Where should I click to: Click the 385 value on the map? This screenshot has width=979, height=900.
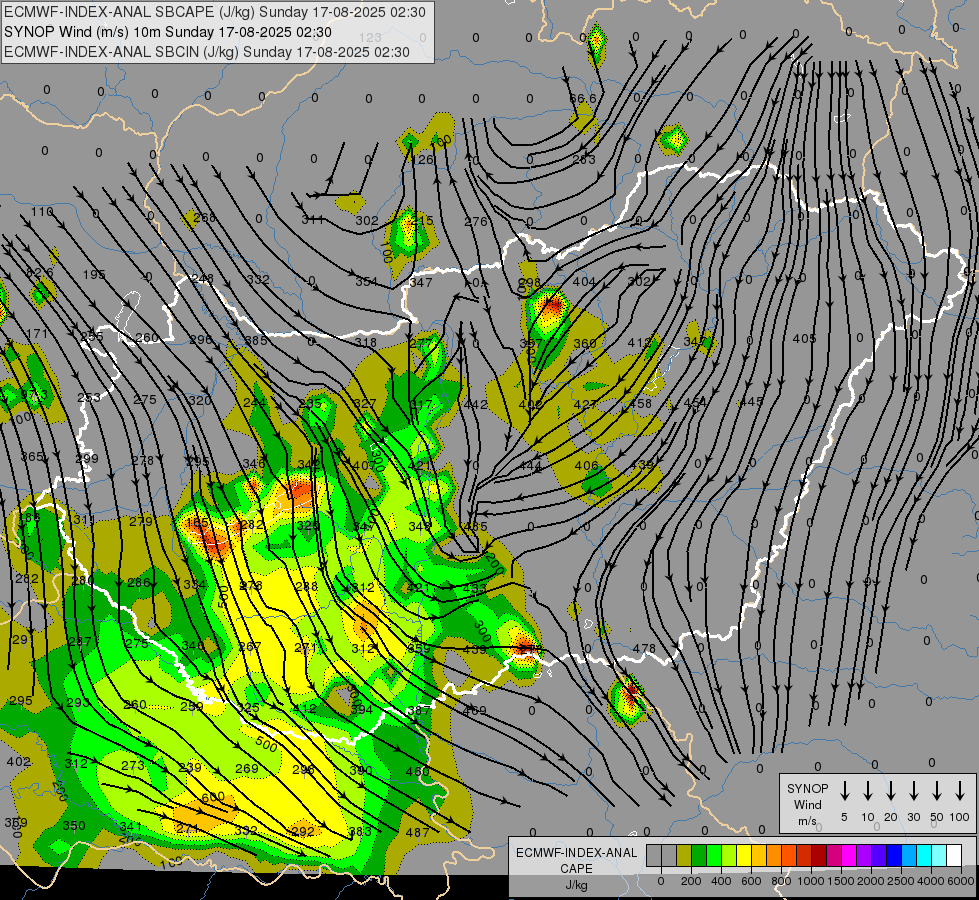click(x=256, y=340)
